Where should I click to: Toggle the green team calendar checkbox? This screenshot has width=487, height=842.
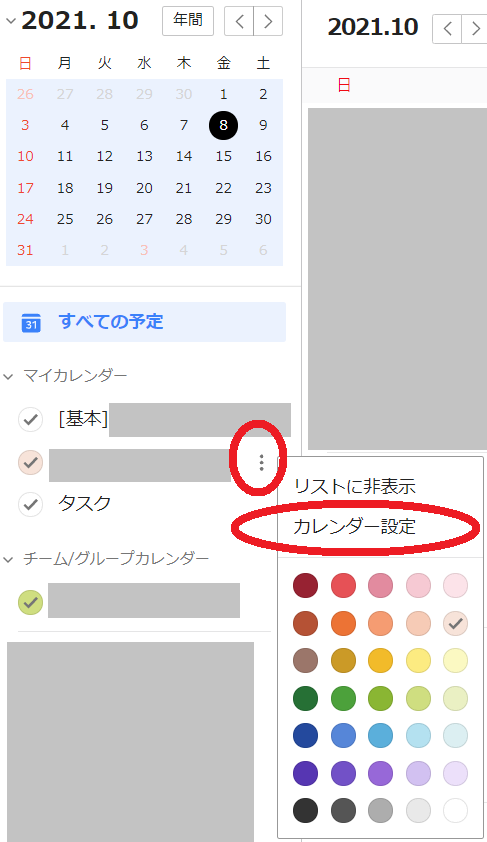pyautogui.click(x=31, y=602)
